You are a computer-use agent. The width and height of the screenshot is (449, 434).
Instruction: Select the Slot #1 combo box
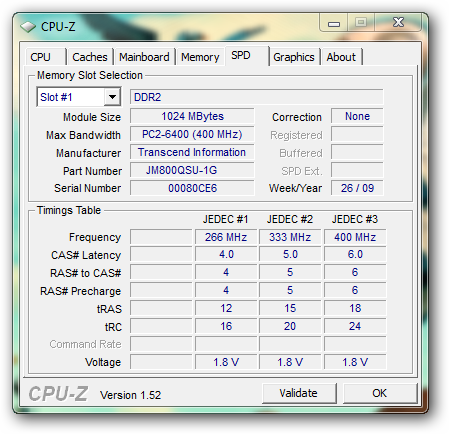[79, 97]
